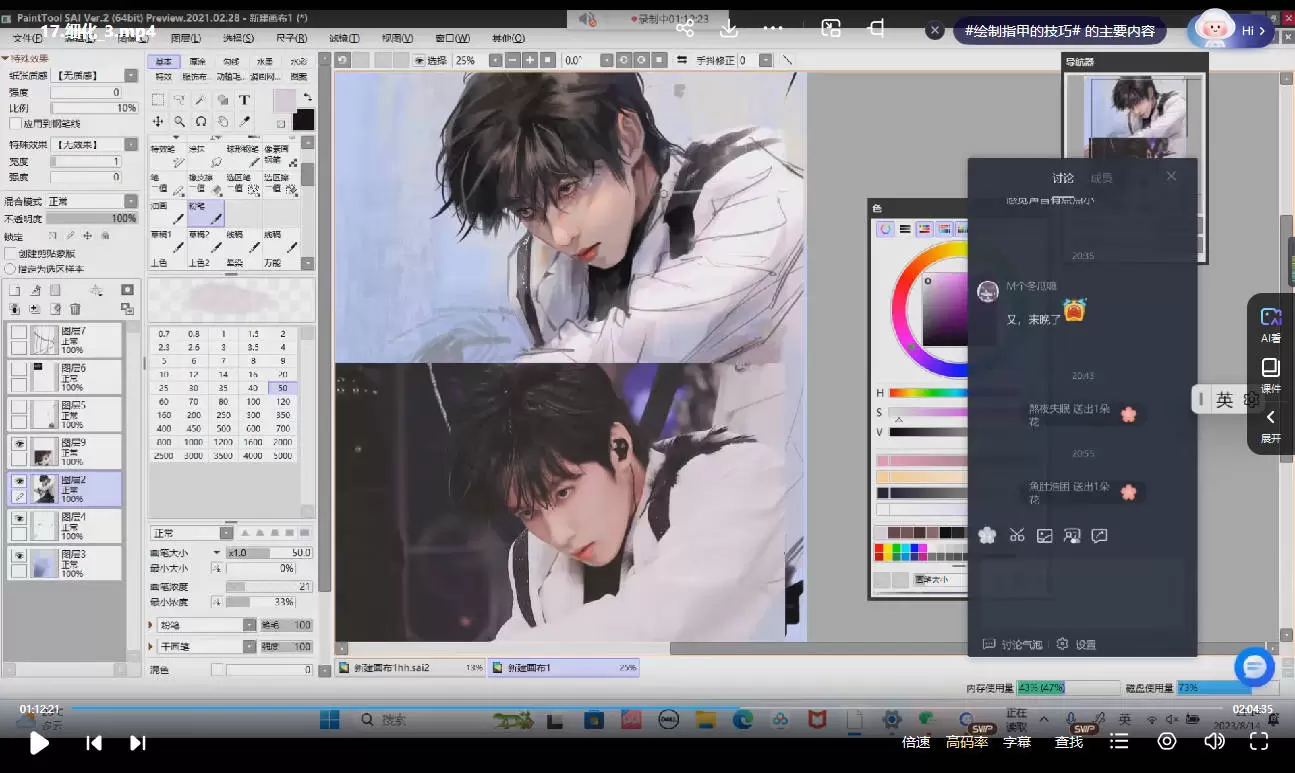This screenshot has width=1295, height=773.
Task: Toggle visibility of 图层4
Action: [18, 518]
